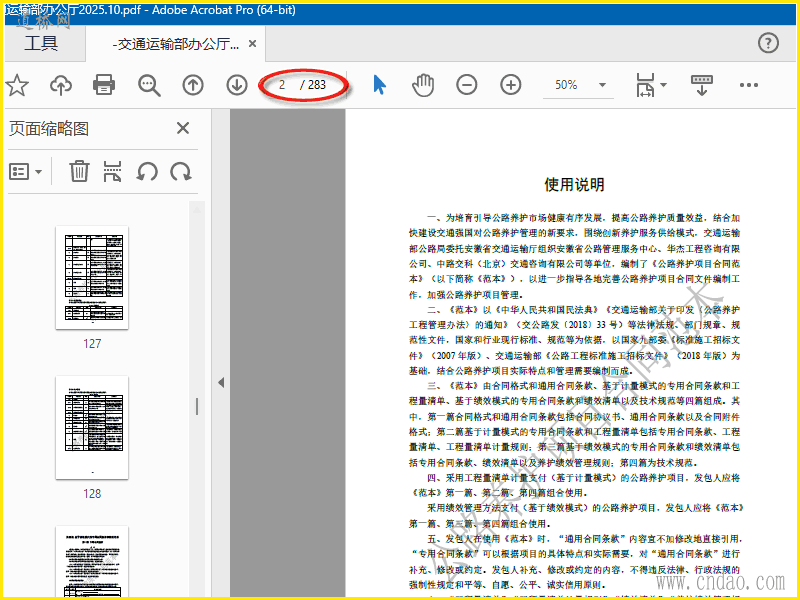
Task: Click the 使用说明 heading in the document
Action: point(574,185)
